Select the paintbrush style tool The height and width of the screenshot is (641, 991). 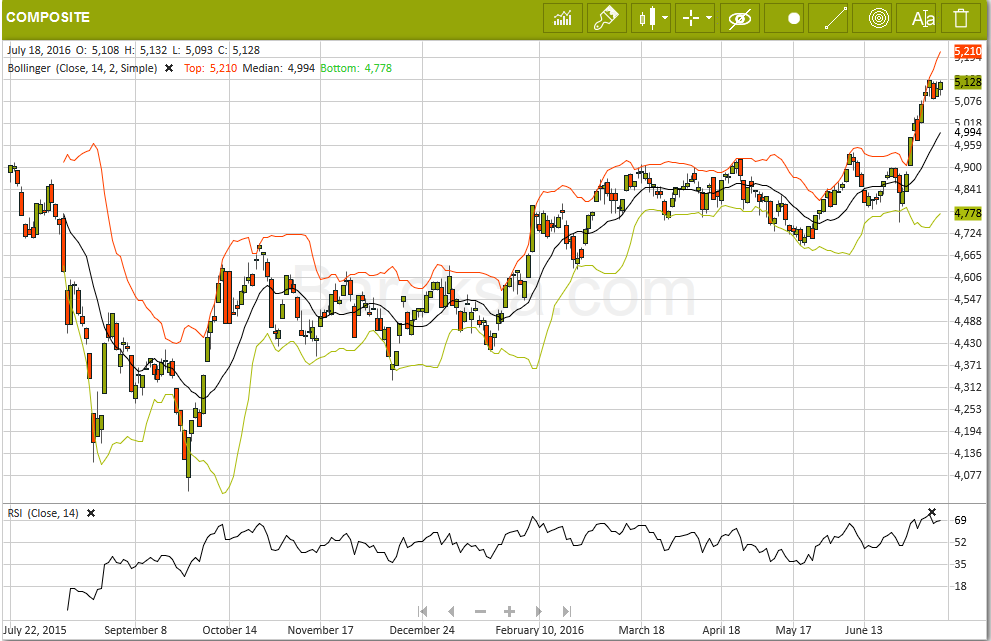pos(606,18)
